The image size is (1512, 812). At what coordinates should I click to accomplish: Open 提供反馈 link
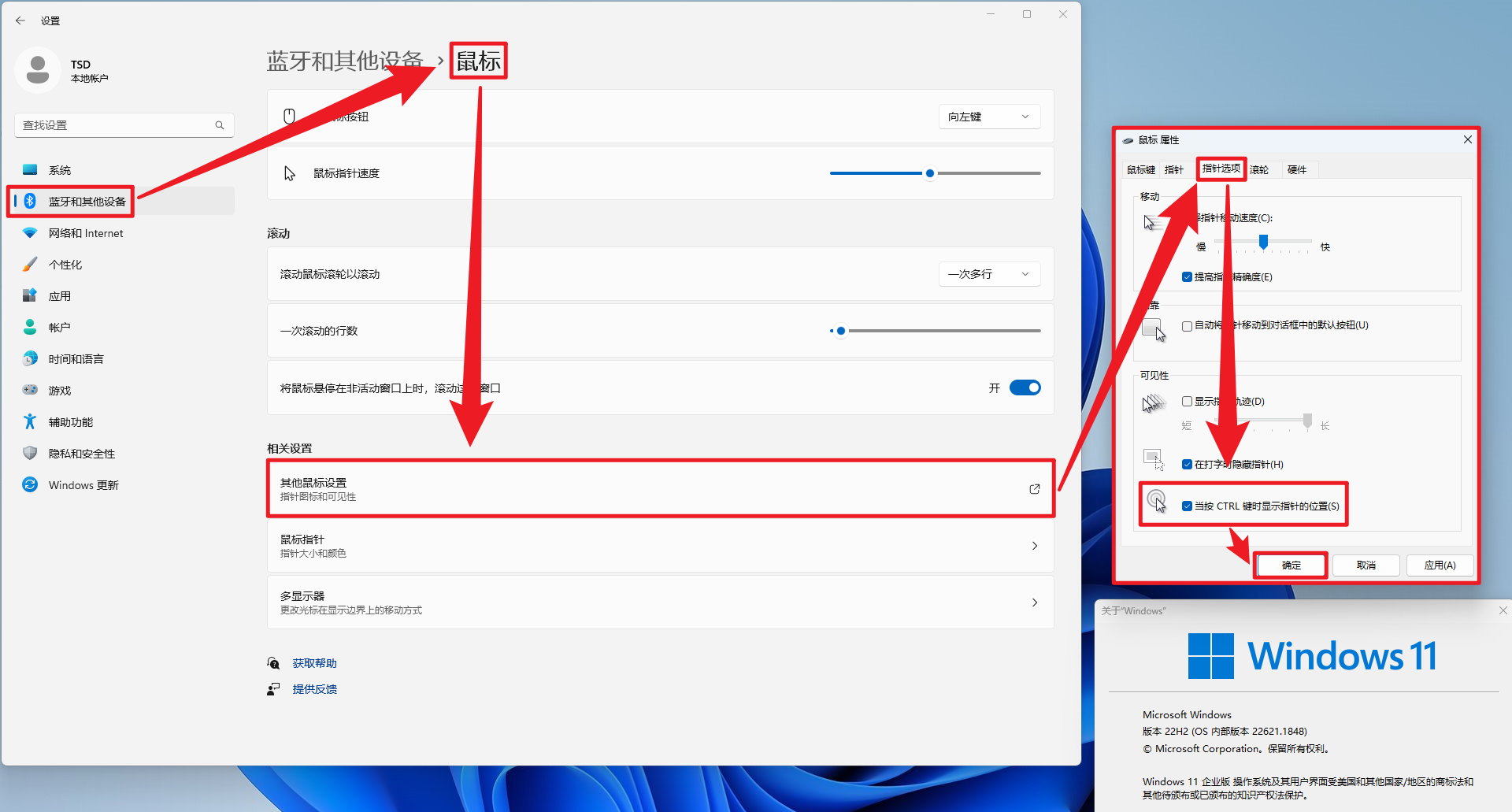(315, 689)
